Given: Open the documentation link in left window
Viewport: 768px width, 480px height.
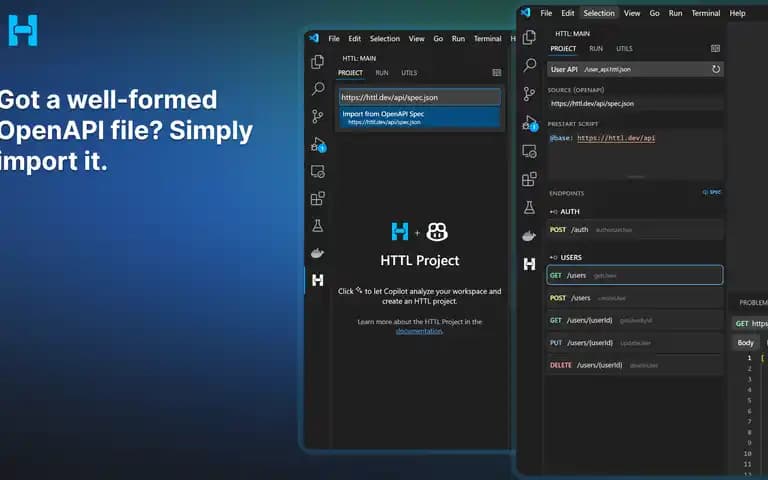Looking at the screenshot, I should (x=419, y=331).
